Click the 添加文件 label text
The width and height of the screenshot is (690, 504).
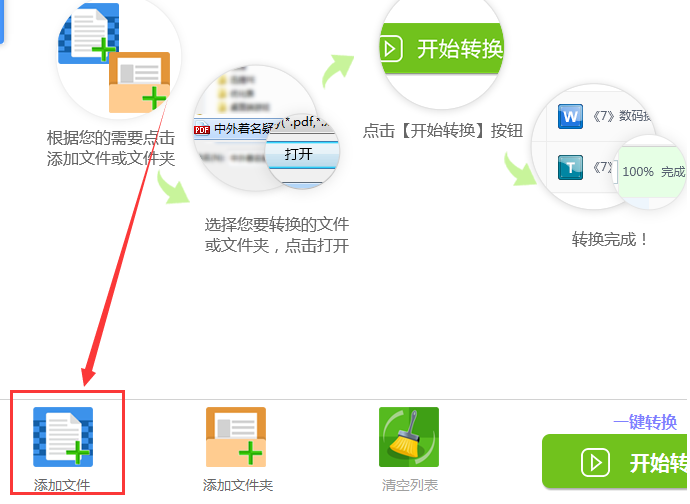pyautogui.click(x=62, y=485)
